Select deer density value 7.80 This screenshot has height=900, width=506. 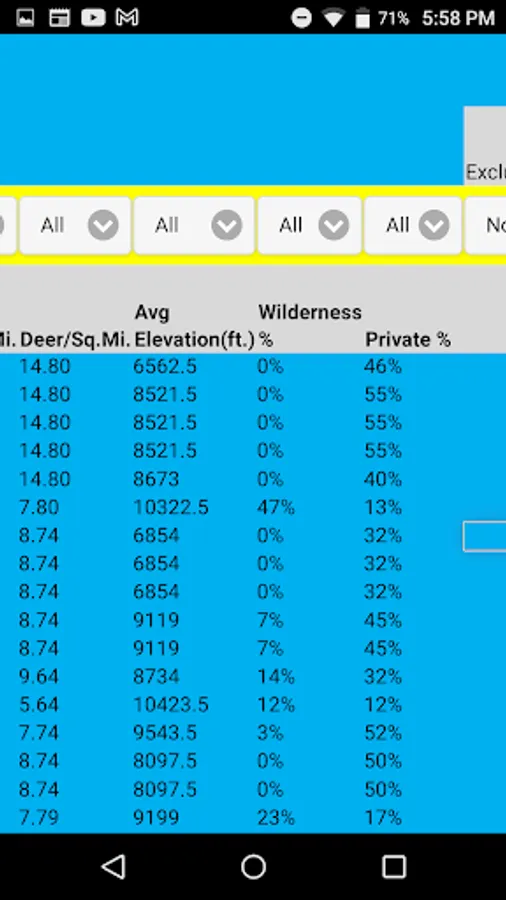(39, 507)
